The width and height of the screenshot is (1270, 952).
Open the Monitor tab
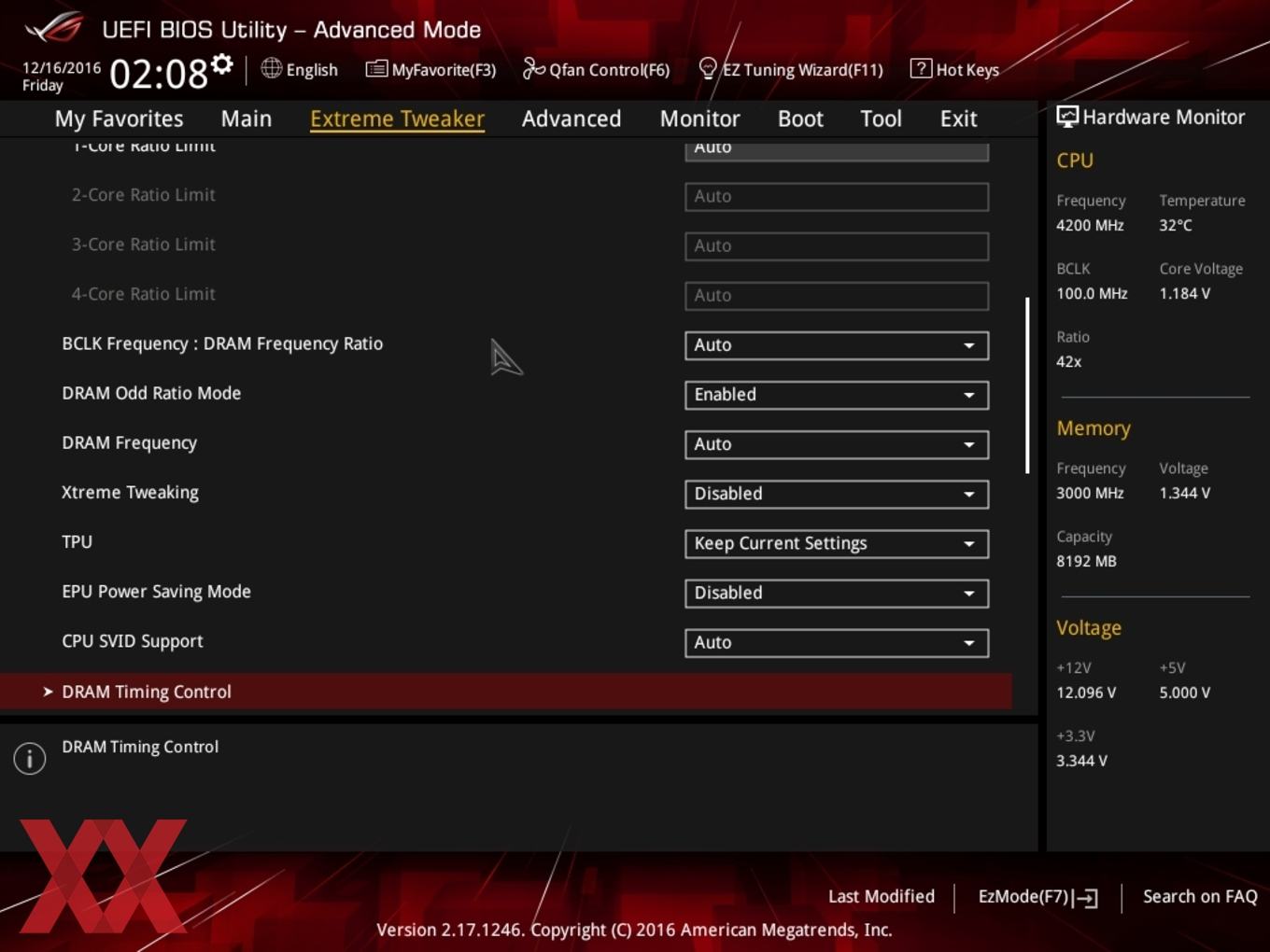coord(700,119)
